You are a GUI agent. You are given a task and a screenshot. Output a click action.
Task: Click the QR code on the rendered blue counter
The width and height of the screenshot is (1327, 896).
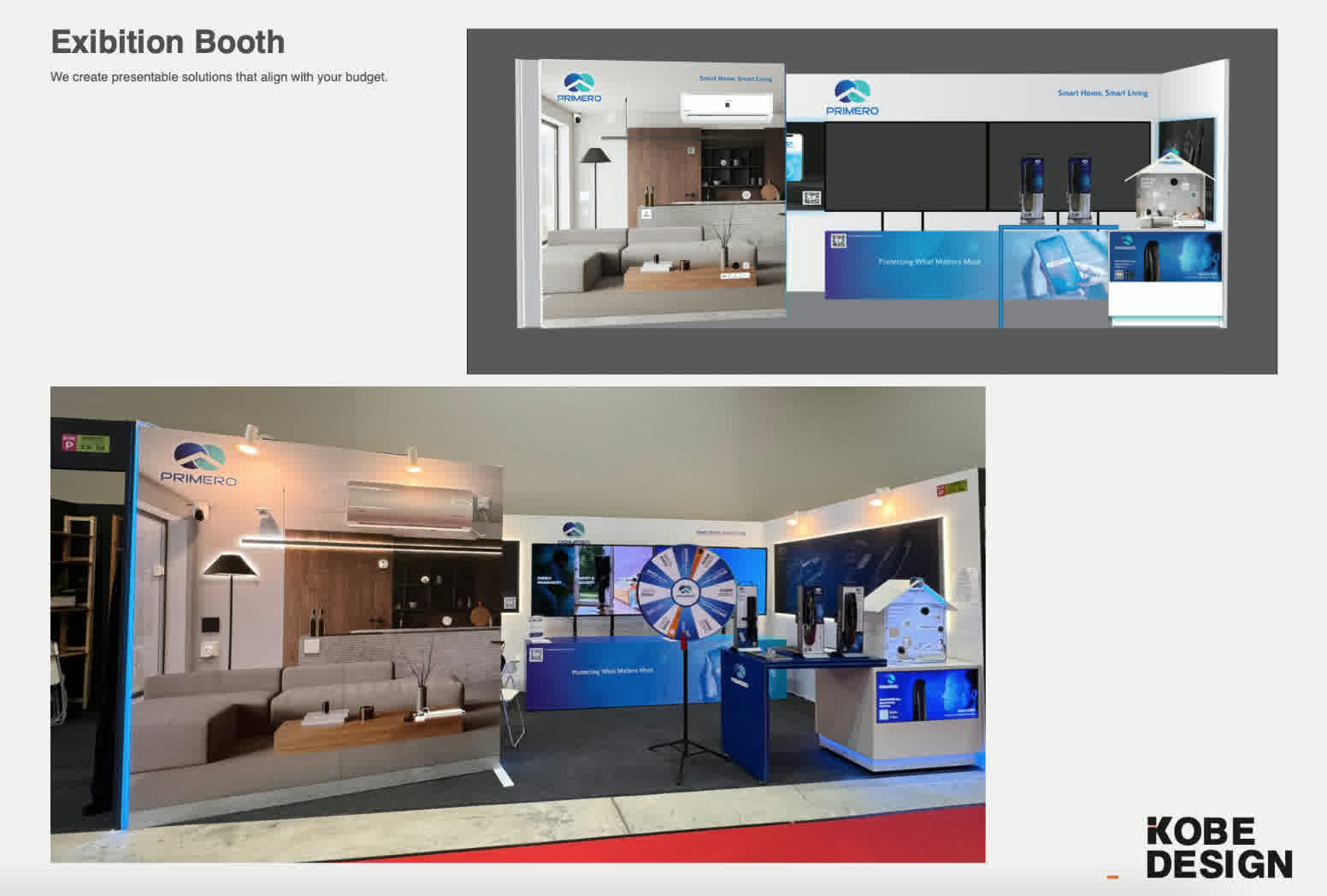(x=838, y=241)
